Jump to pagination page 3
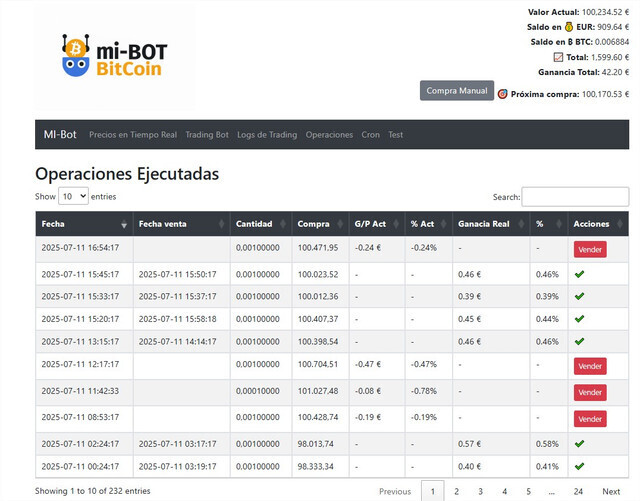 480,491
